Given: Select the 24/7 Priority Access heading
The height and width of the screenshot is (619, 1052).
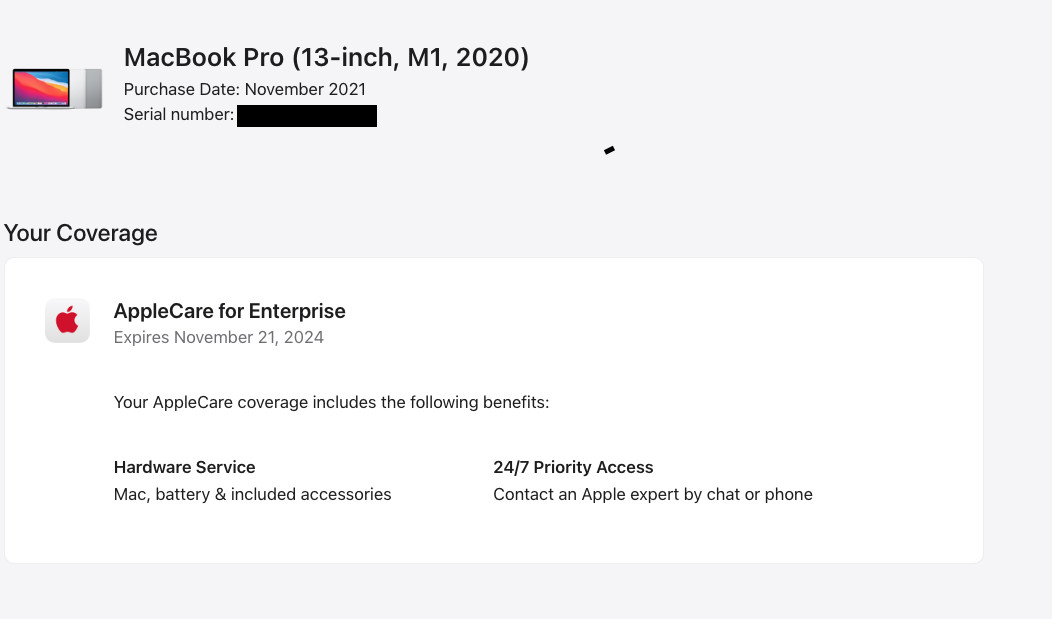Looking at the screenshot, I should pyautogui.click(x=573, y=467).
